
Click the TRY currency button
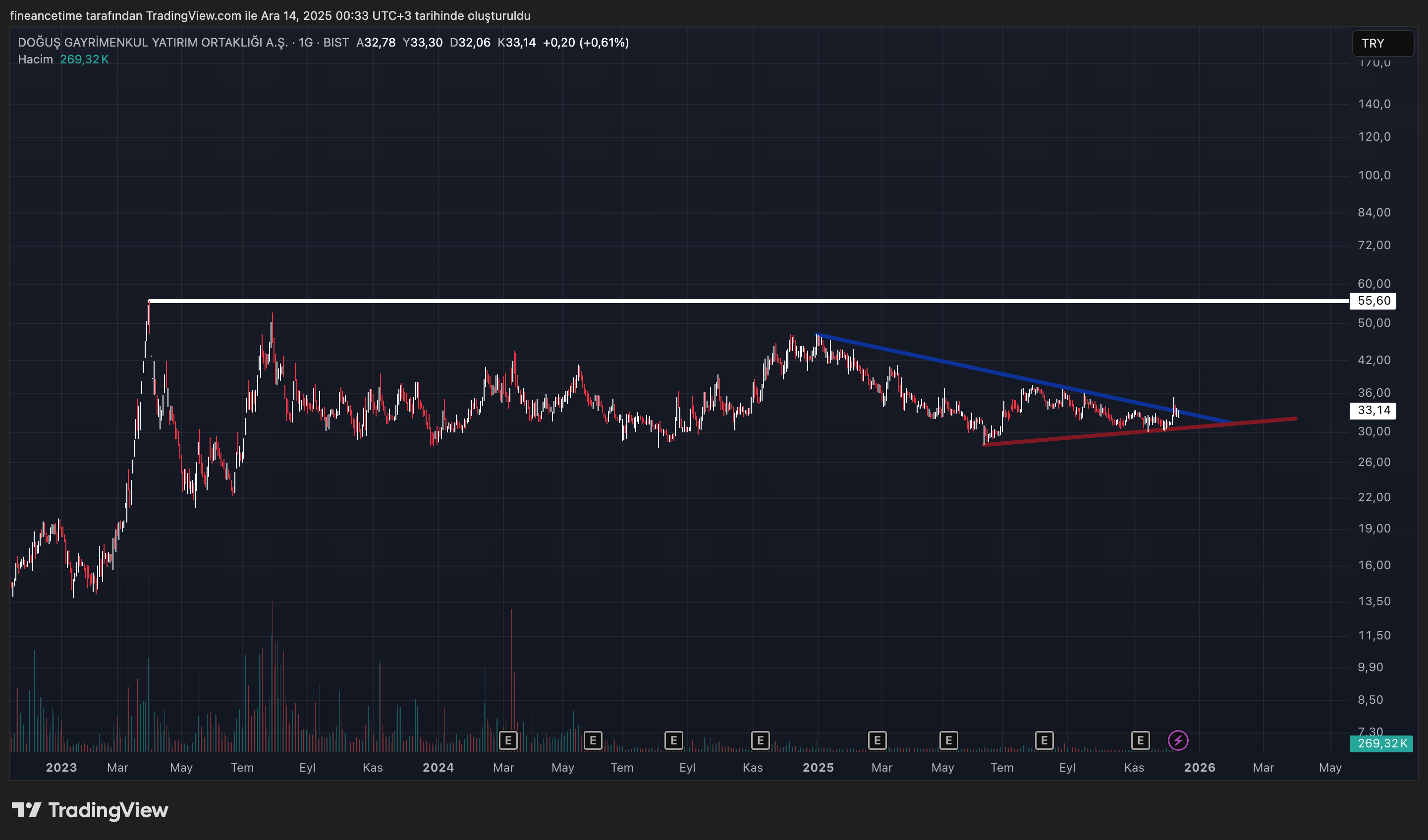1383,43
